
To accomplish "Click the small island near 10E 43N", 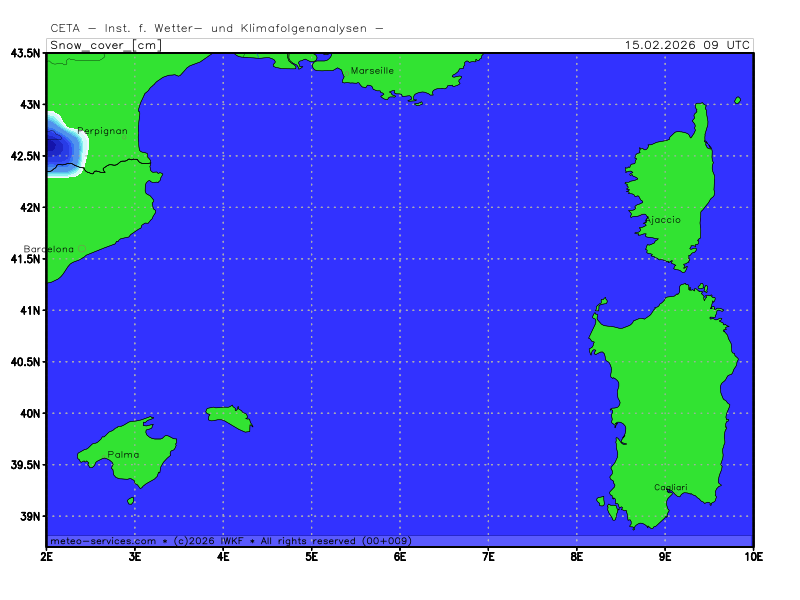I will (x=738, y=100).
